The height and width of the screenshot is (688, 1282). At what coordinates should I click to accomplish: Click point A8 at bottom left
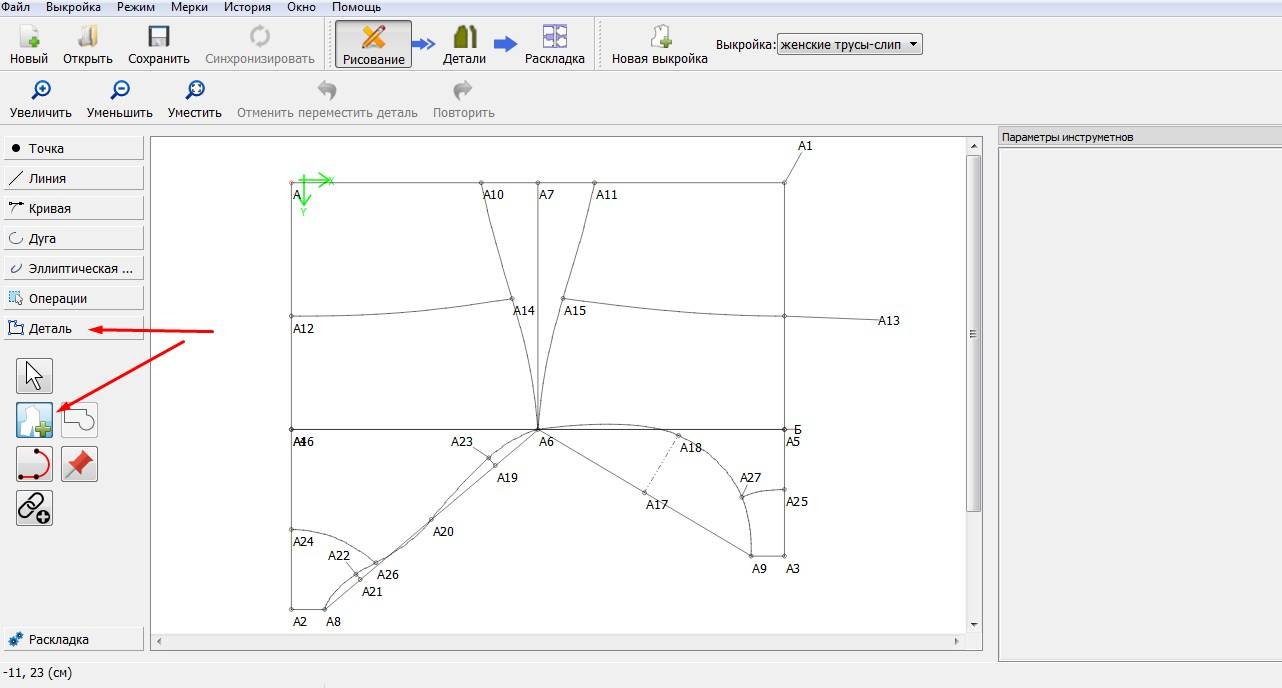325,609
